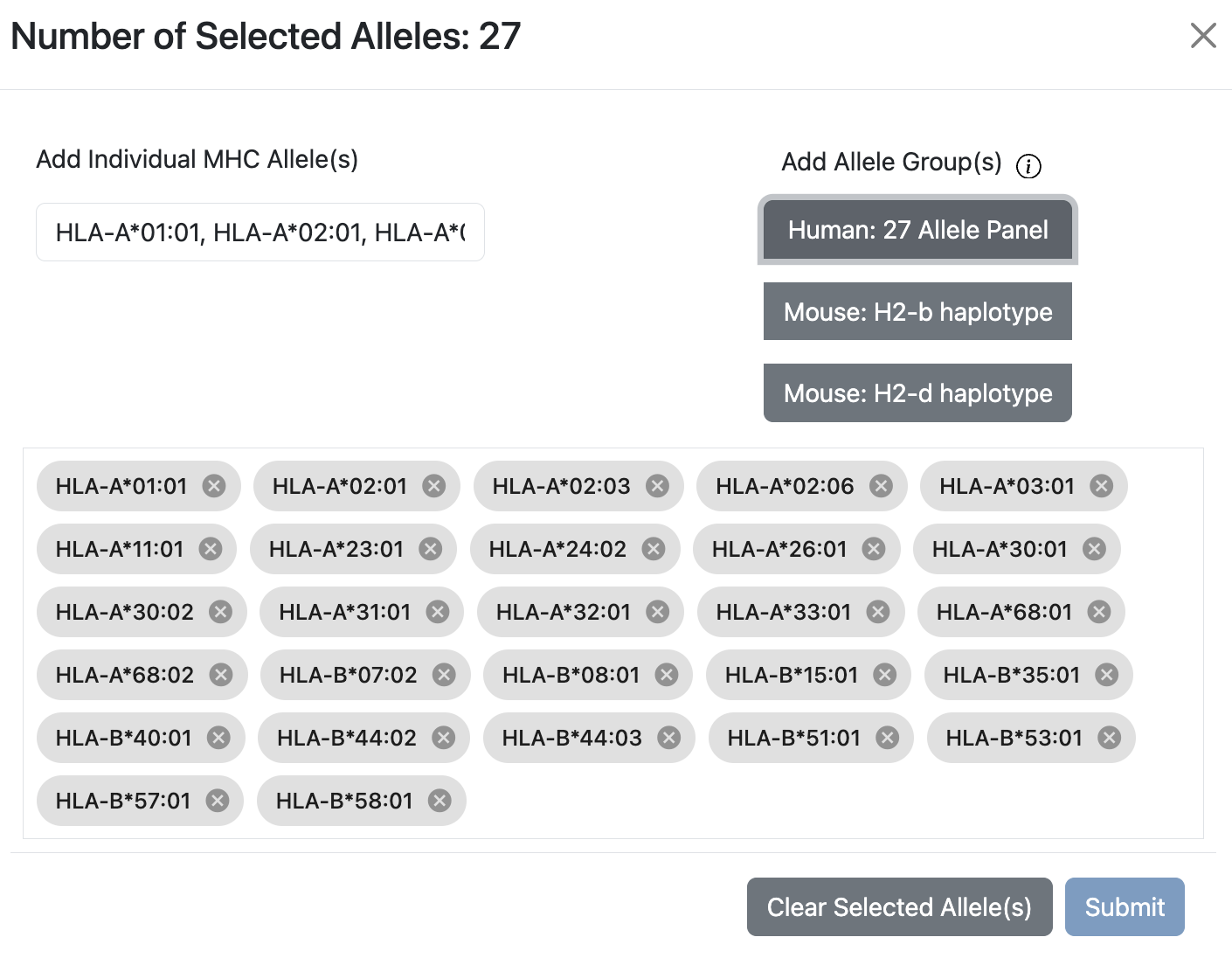
Task: Remove the HLA-A*30:02 allele chip
Action: (223, 612)
